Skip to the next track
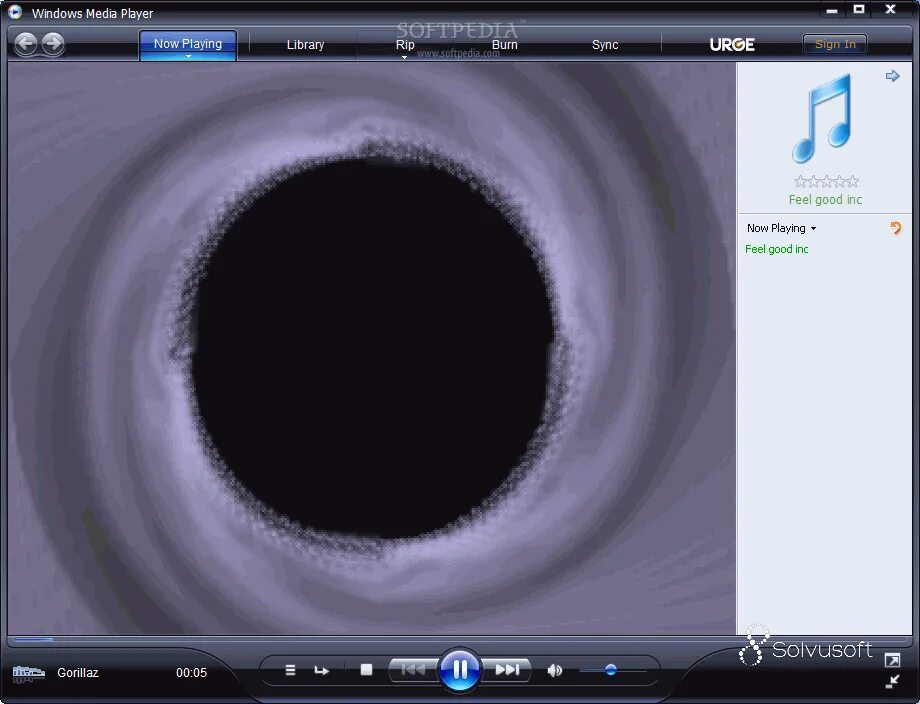This screenshot has width=920, height=704. pos(507,669)
